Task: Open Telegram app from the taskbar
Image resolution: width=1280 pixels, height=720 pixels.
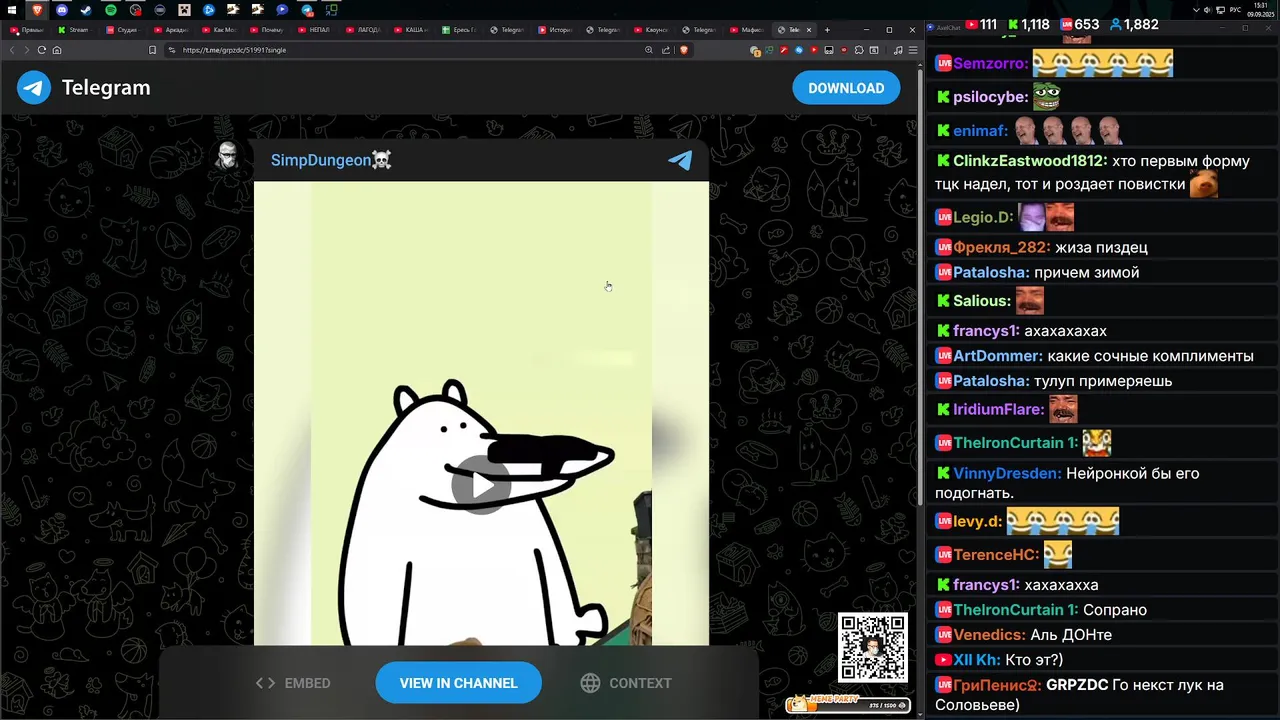Action: pos(307,9)
